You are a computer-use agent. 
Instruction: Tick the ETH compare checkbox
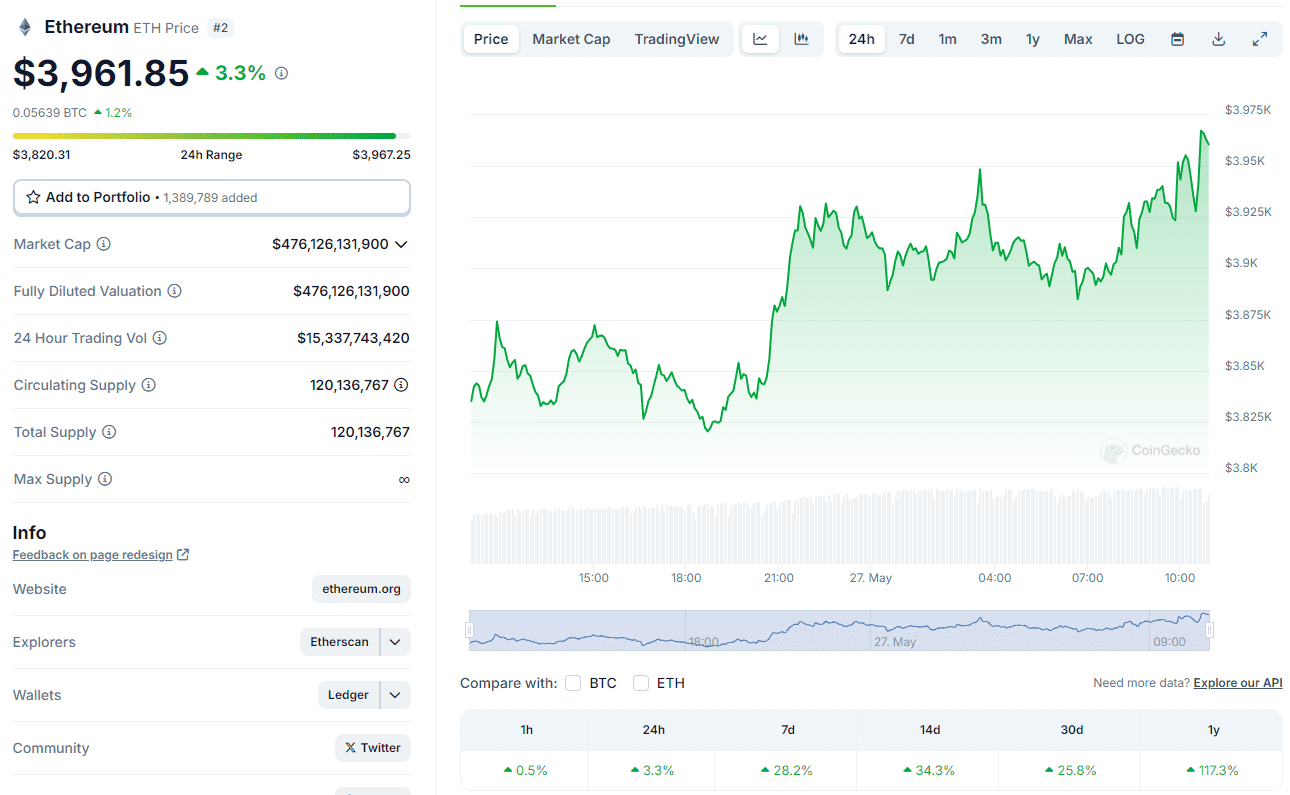click(641, 683)
